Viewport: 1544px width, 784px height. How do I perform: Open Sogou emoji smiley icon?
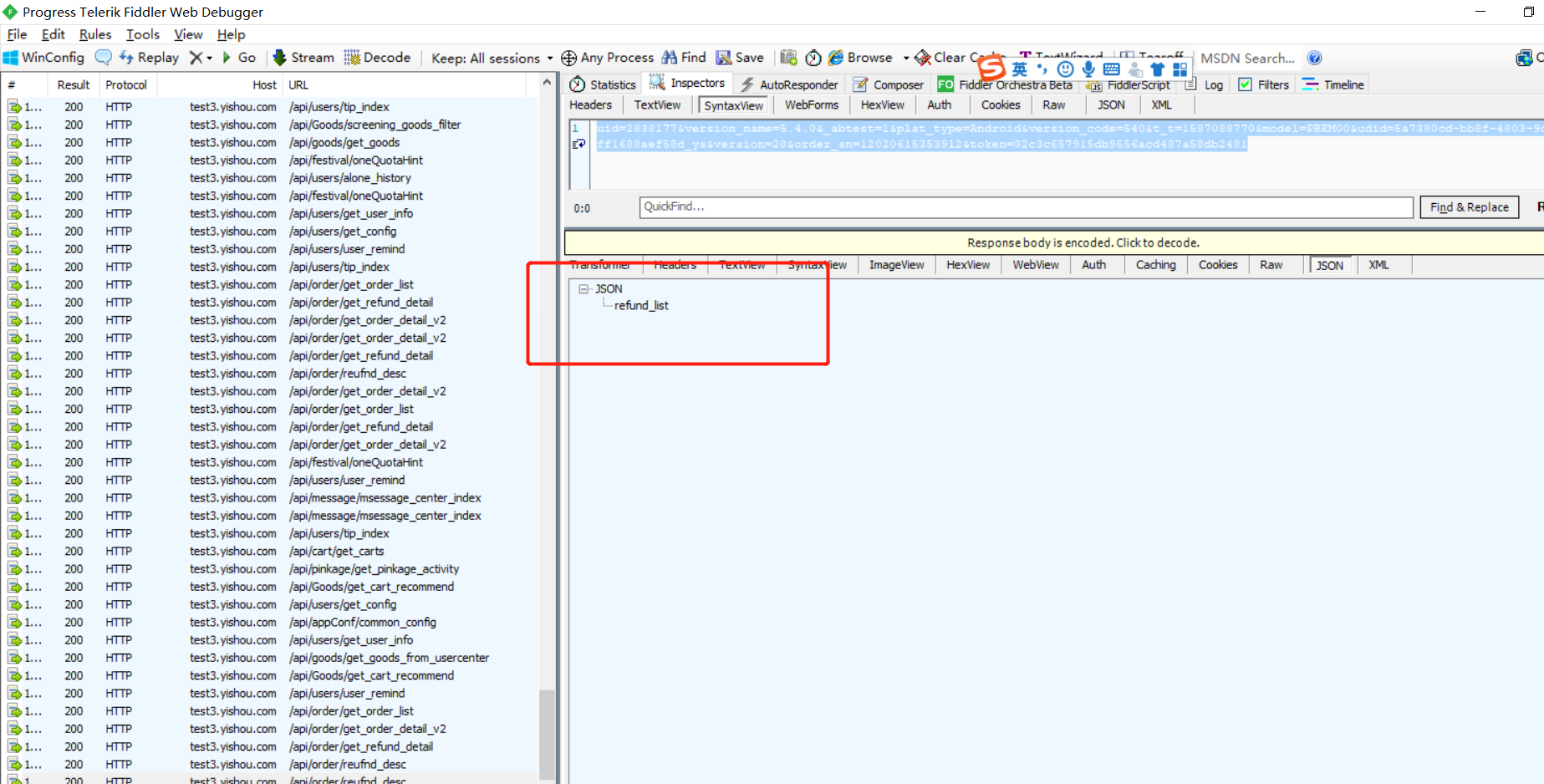[1065, 69]
